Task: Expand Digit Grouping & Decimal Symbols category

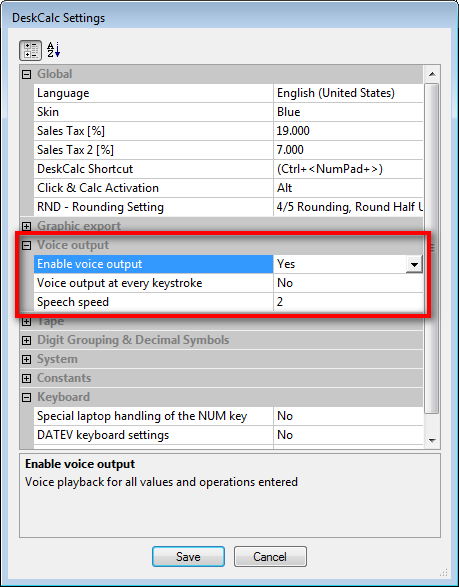Action: [26, 341]
